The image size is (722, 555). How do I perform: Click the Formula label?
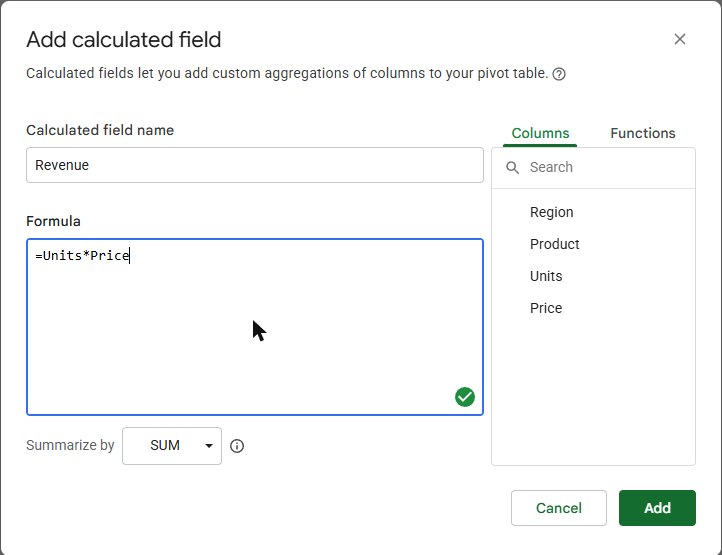point(53,221)
